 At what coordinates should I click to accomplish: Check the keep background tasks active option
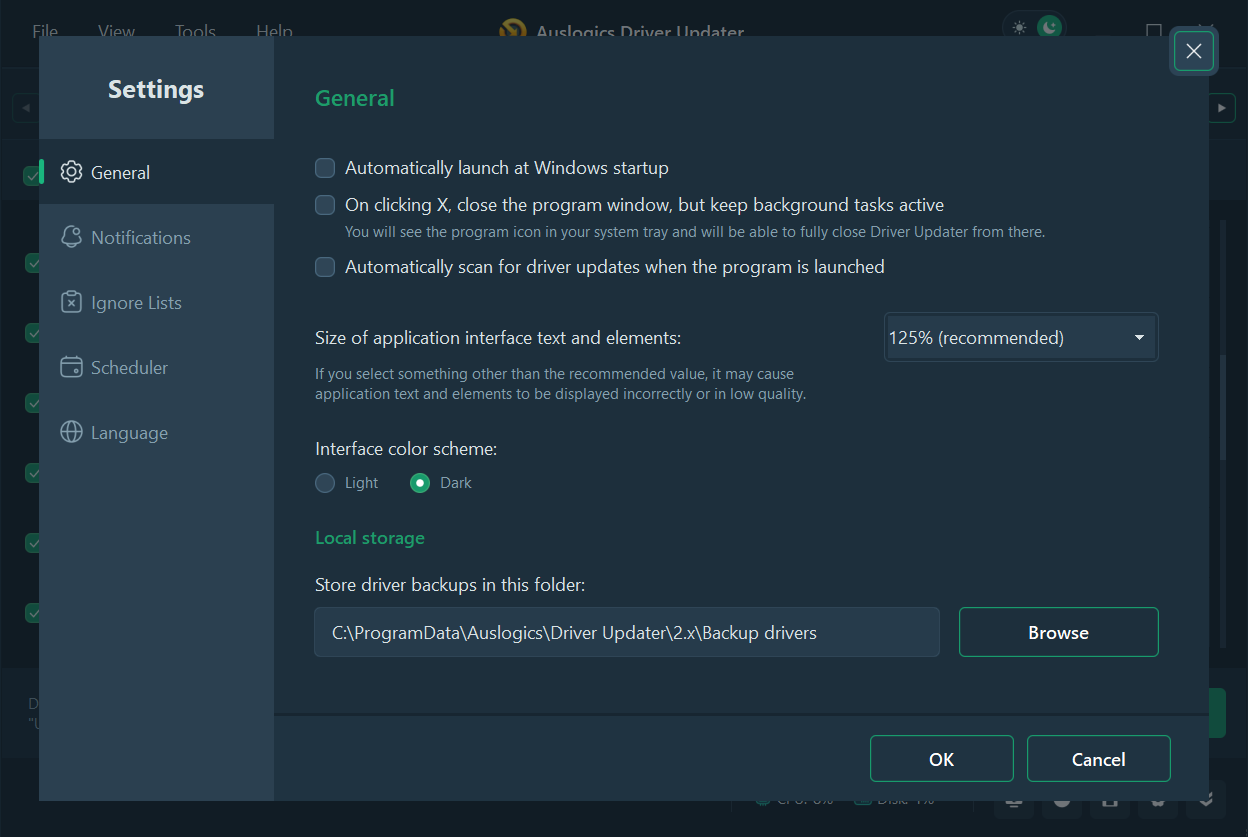click(325, 205)
